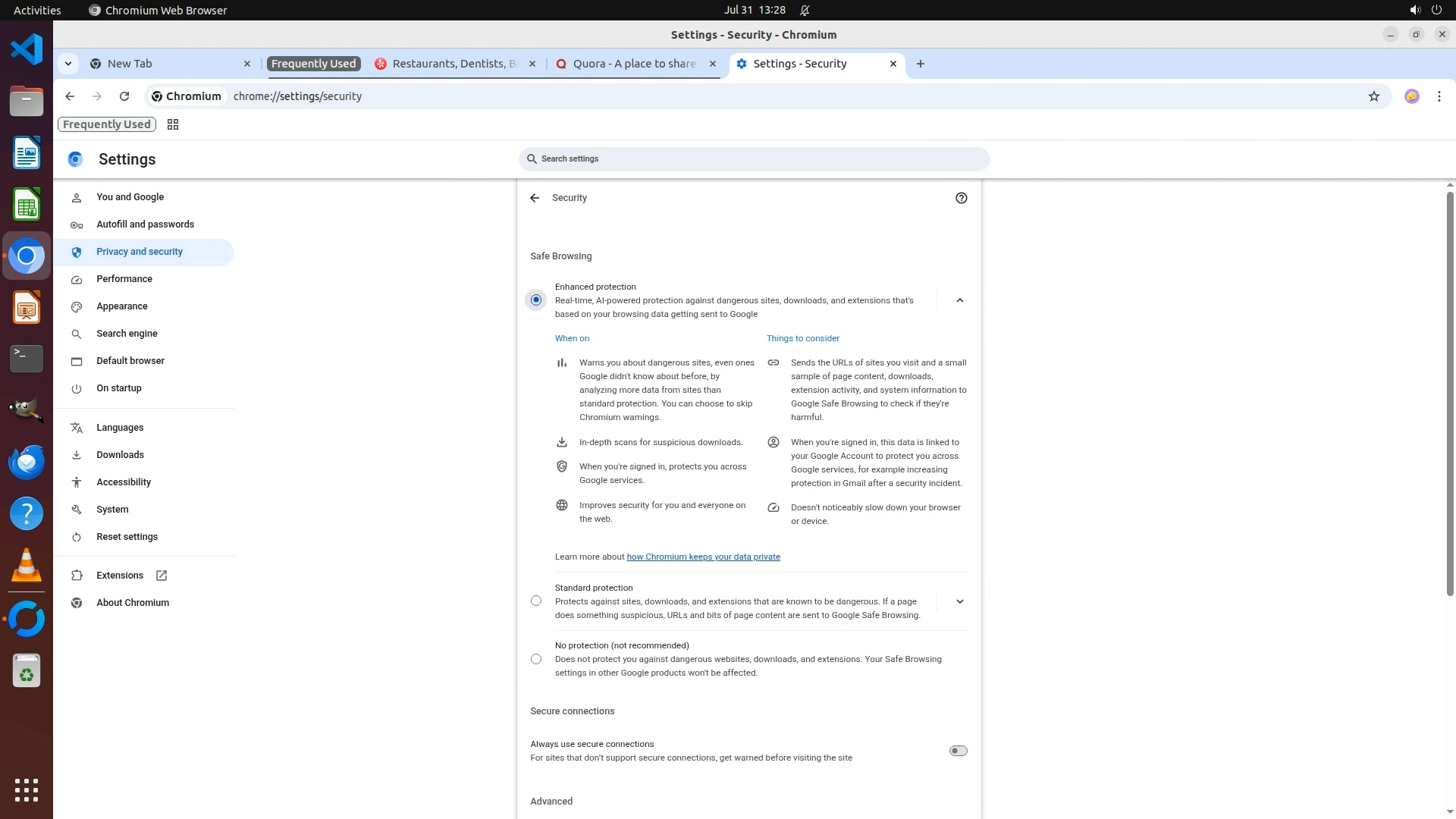
Task: Open Thunderbird from the dock
Action: pos(27,462)
